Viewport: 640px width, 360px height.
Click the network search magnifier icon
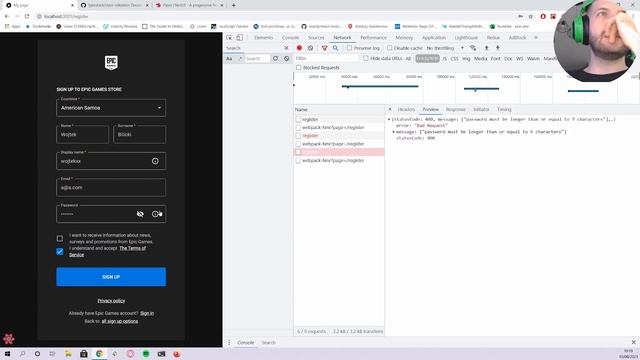click(x=336, y=48)
